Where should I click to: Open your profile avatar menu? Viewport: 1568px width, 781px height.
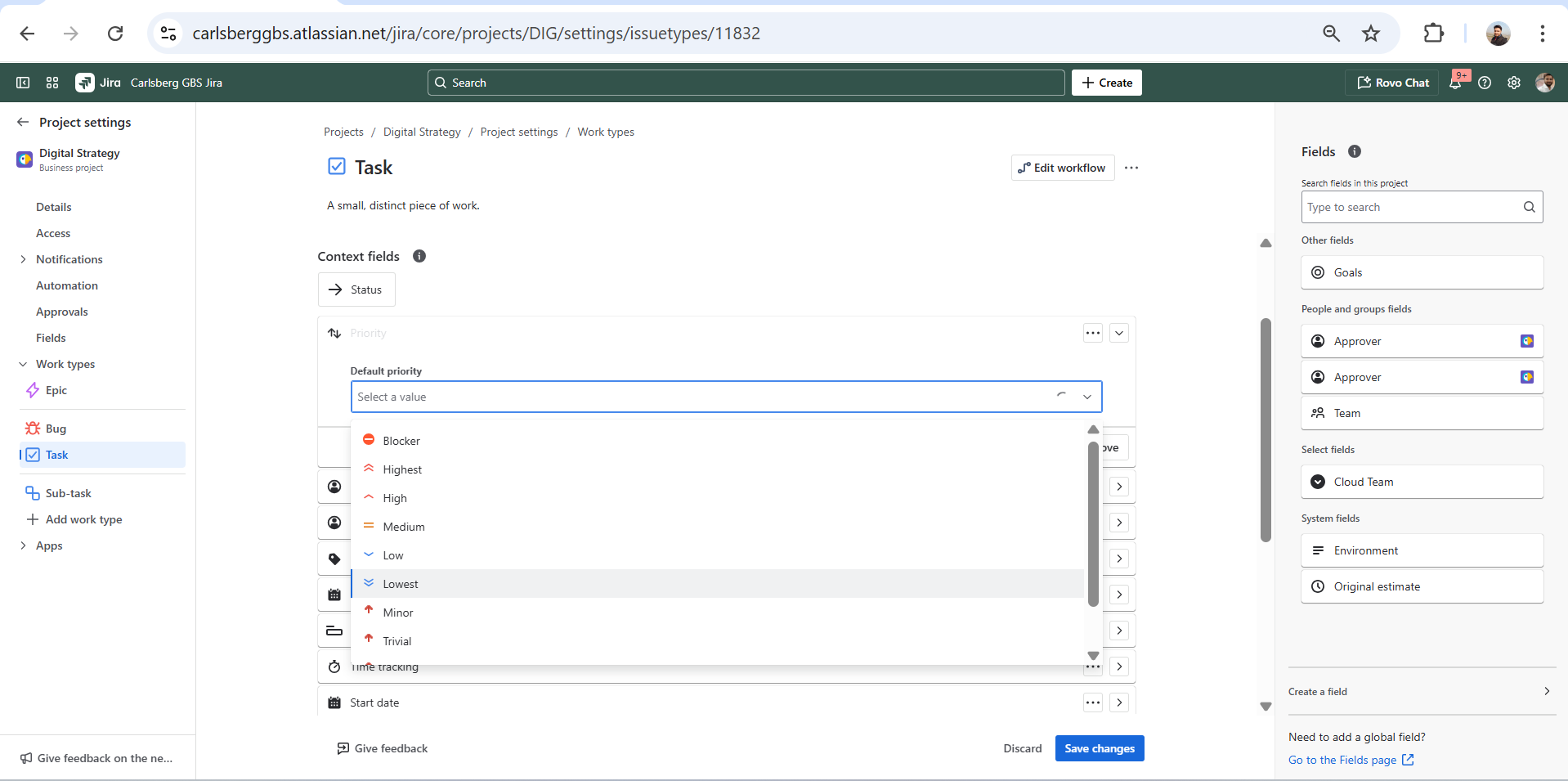tap(1545, 82)
